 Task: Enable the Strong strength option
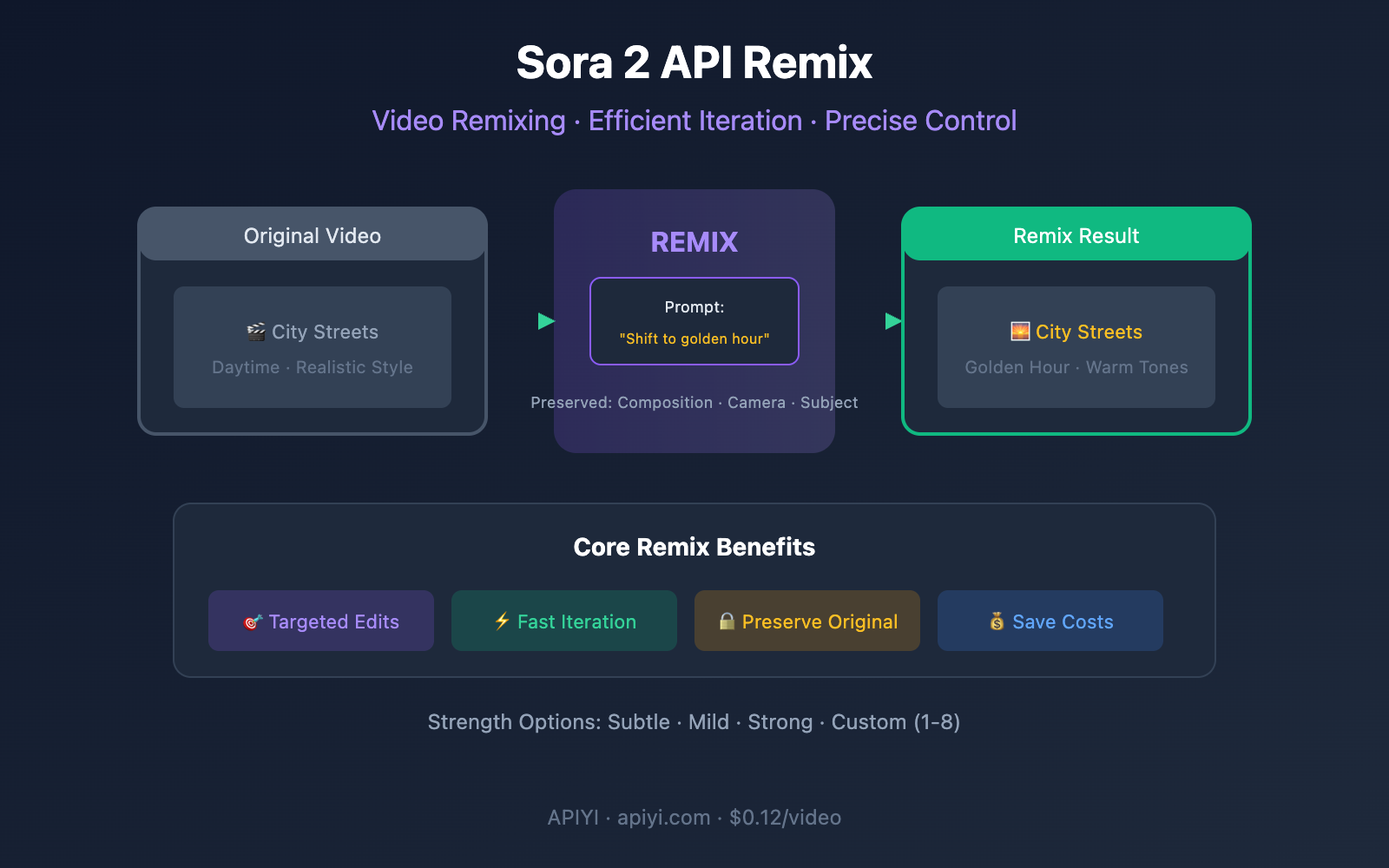tap(780, 721)
